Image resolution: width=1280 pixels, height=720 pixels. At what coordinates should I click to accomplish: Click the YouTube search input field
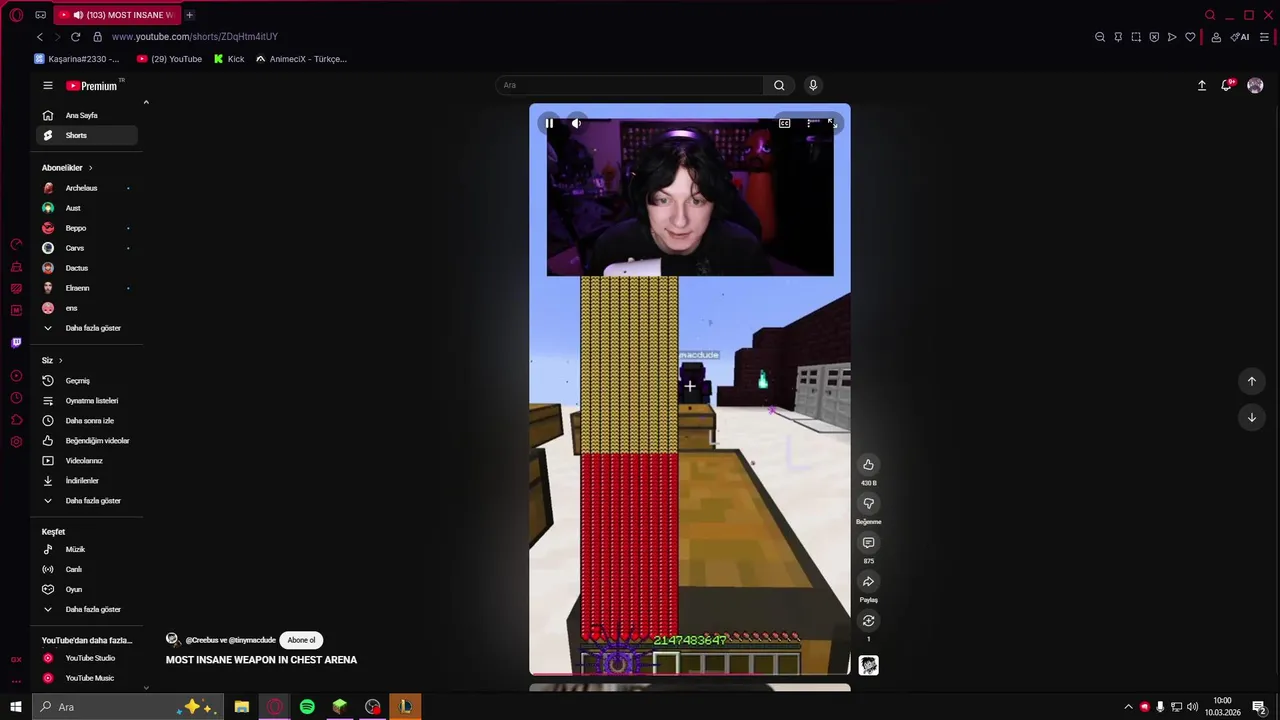630,85
